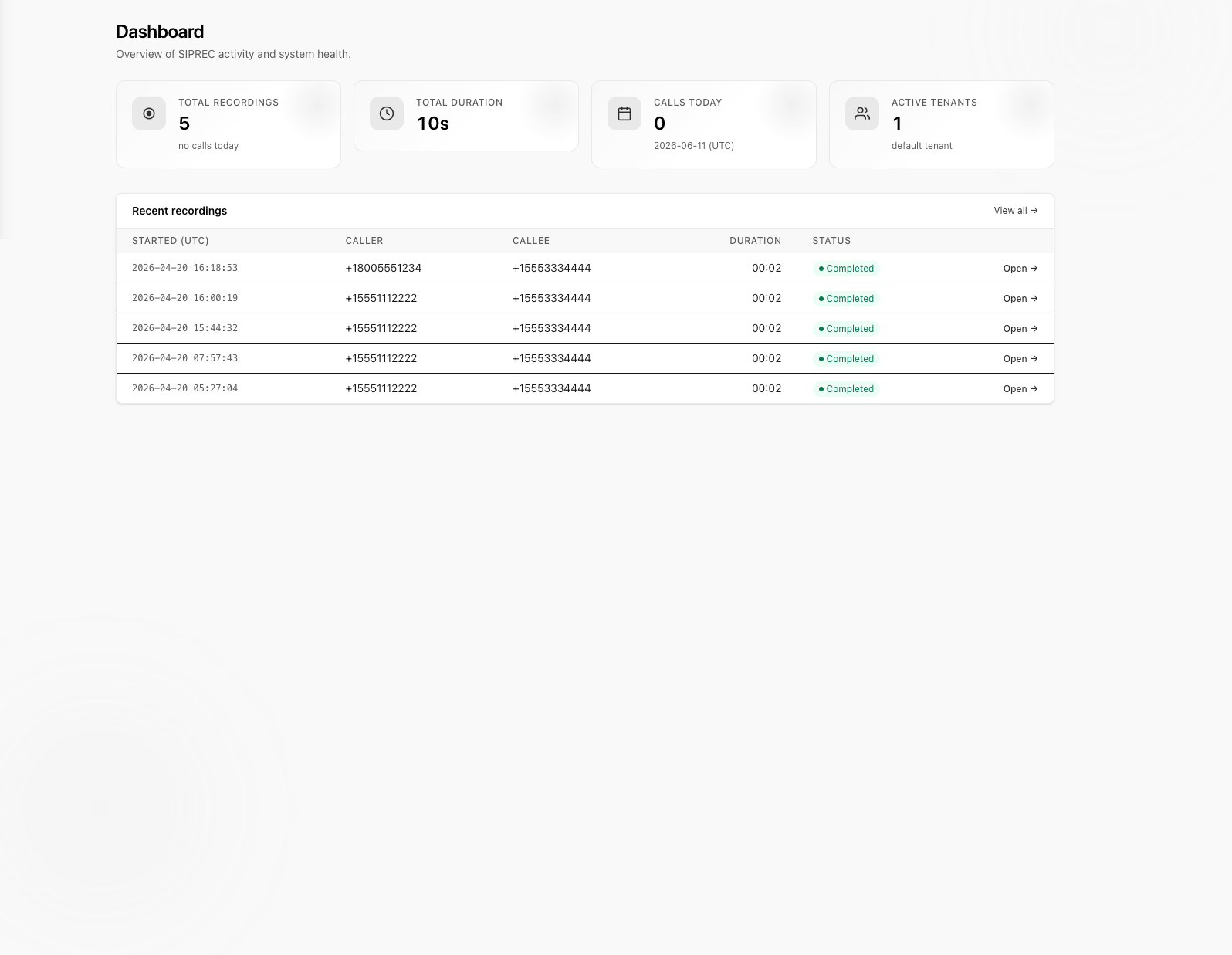Select the 2026-04-20 05:27:04 timestamp
The width and height of the screenshot is (1232, 955).
184,388
